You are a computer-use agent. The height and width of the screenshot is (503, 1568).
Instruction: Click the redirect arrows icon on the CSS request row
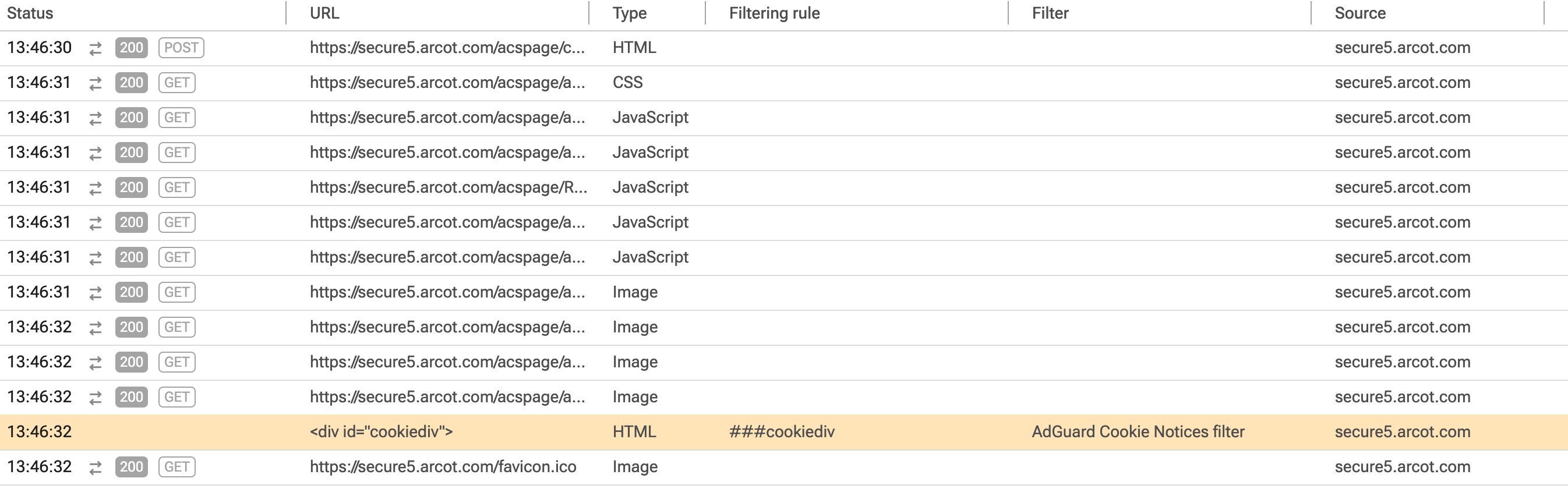pyautogui.click(x=96, y=82)
